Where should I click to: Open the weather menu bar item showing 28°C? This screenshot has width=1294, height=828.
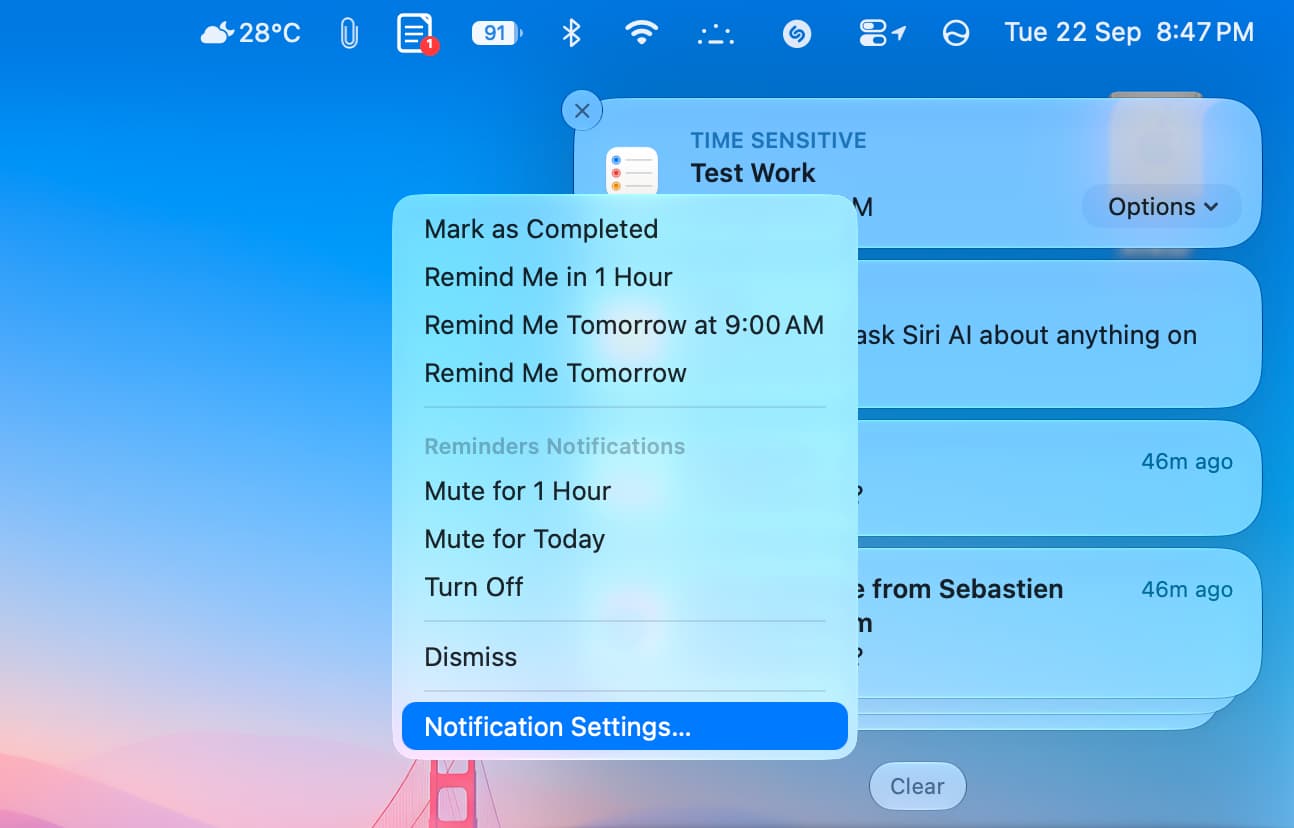point(251,33)
